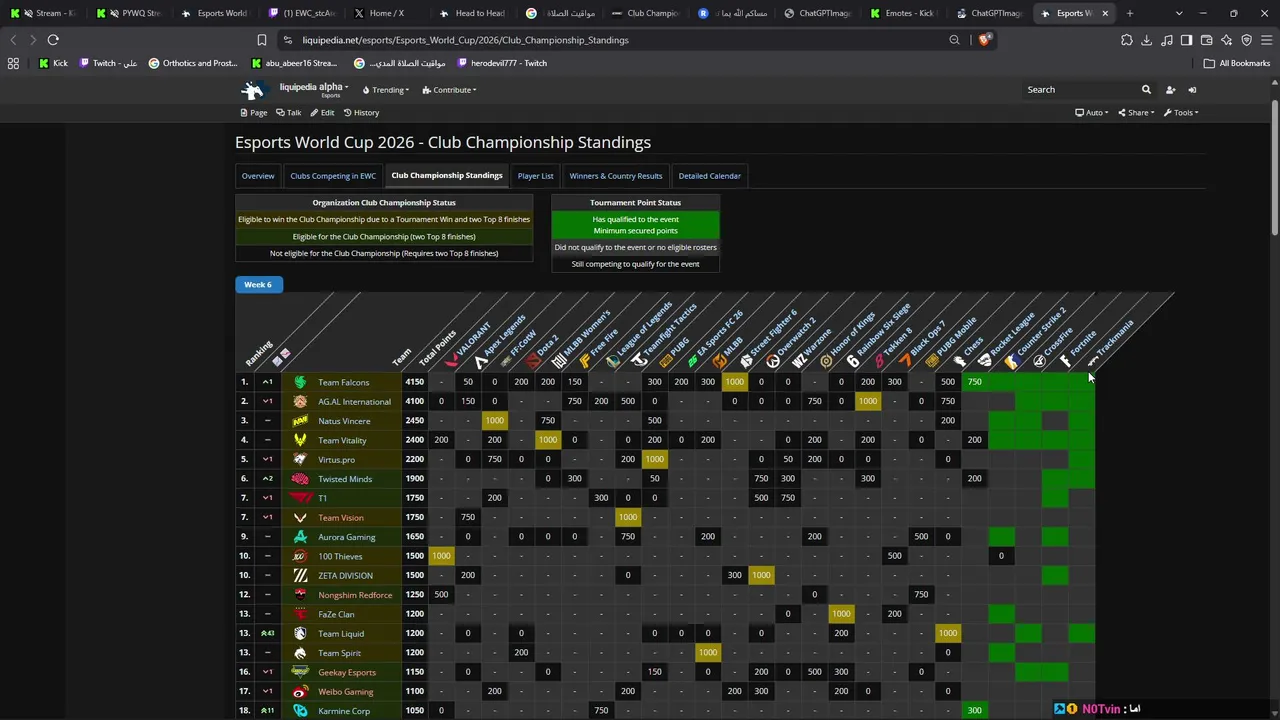Open the liquipedia alpha wiki selector

click(314, 89)
